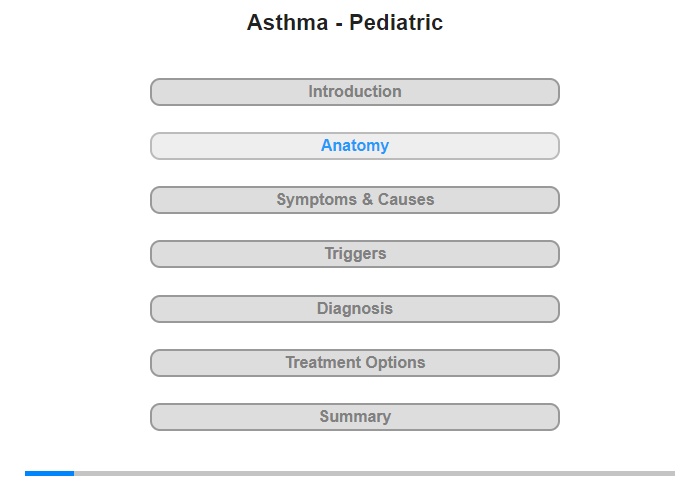Image resolution: width=700 pixels, height=480 pixels.
Task: Go to Symptoms & Causes
Action: coord(355,200)
